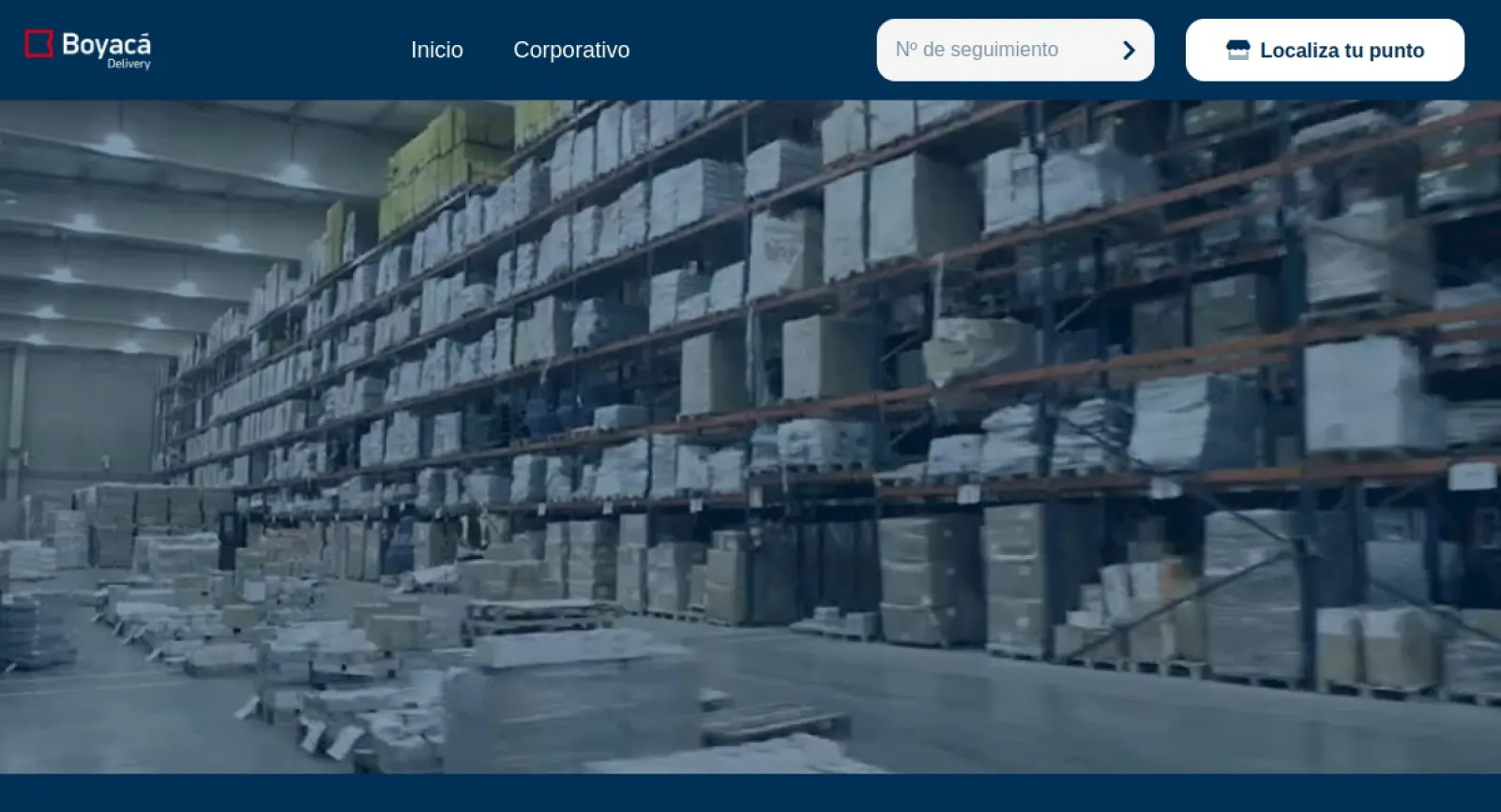The height and width of the screenshot is (812, 1501).
Task: Click empty navy header space beside Corporativo
Action: [750, 50]
